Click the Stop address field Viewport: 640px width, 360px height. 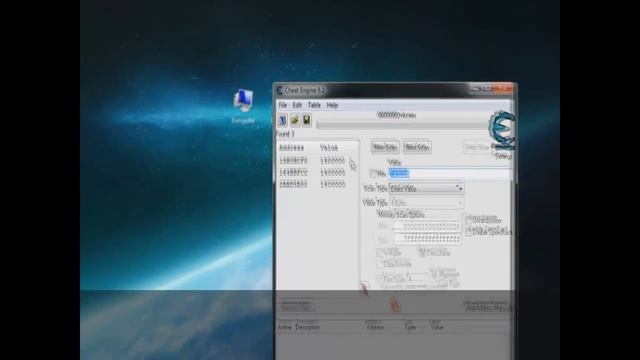point(427,238)
